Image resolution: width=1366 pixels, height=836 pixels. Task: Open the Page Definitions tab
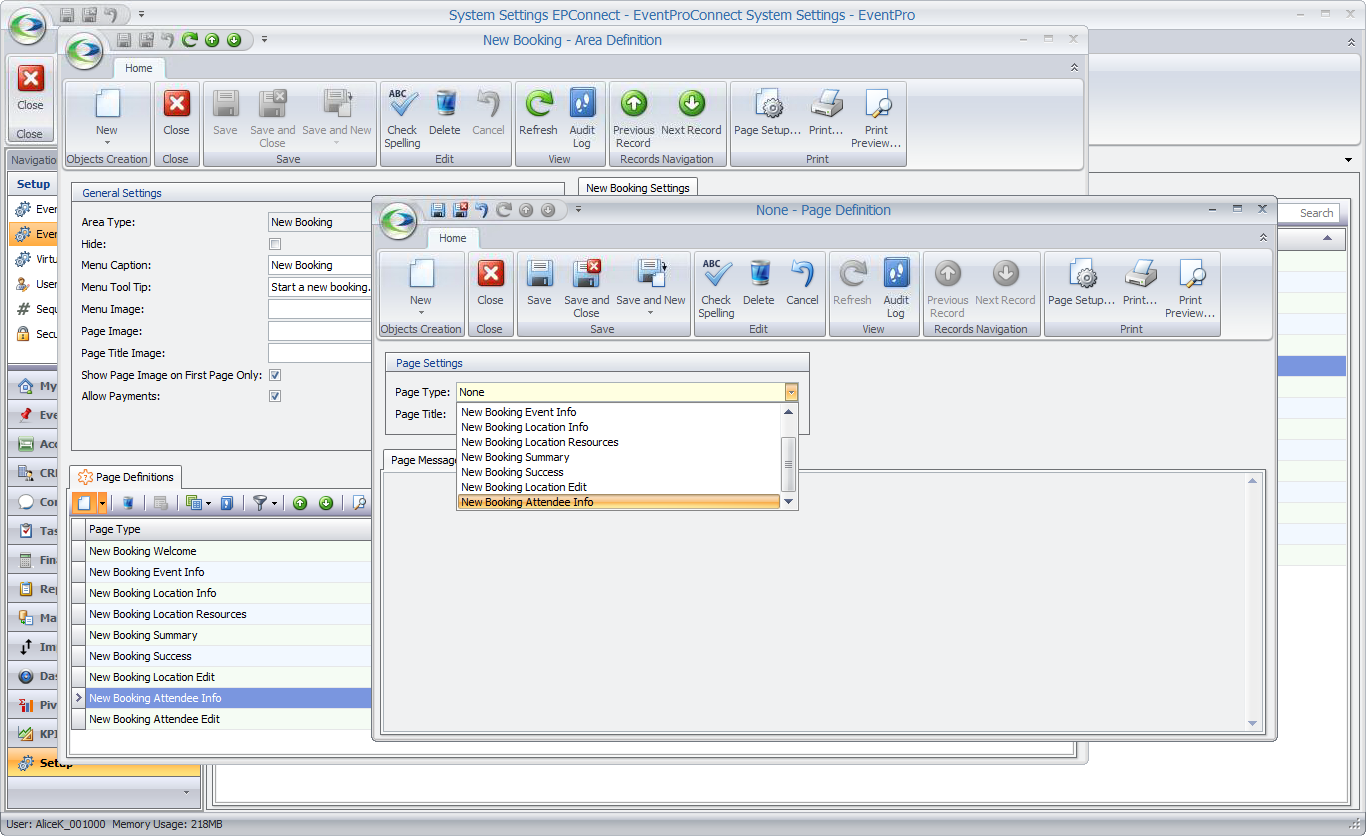tap(126, 477)
